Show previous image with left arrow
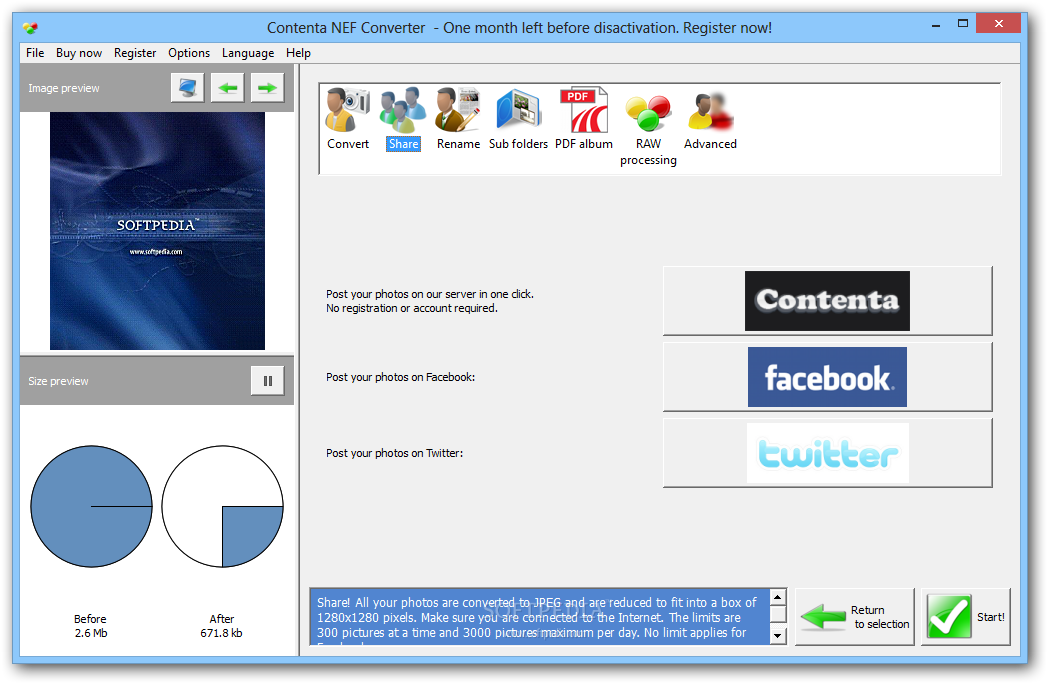Viewport: 1048px width, 684px height. (x=227, y=88)
